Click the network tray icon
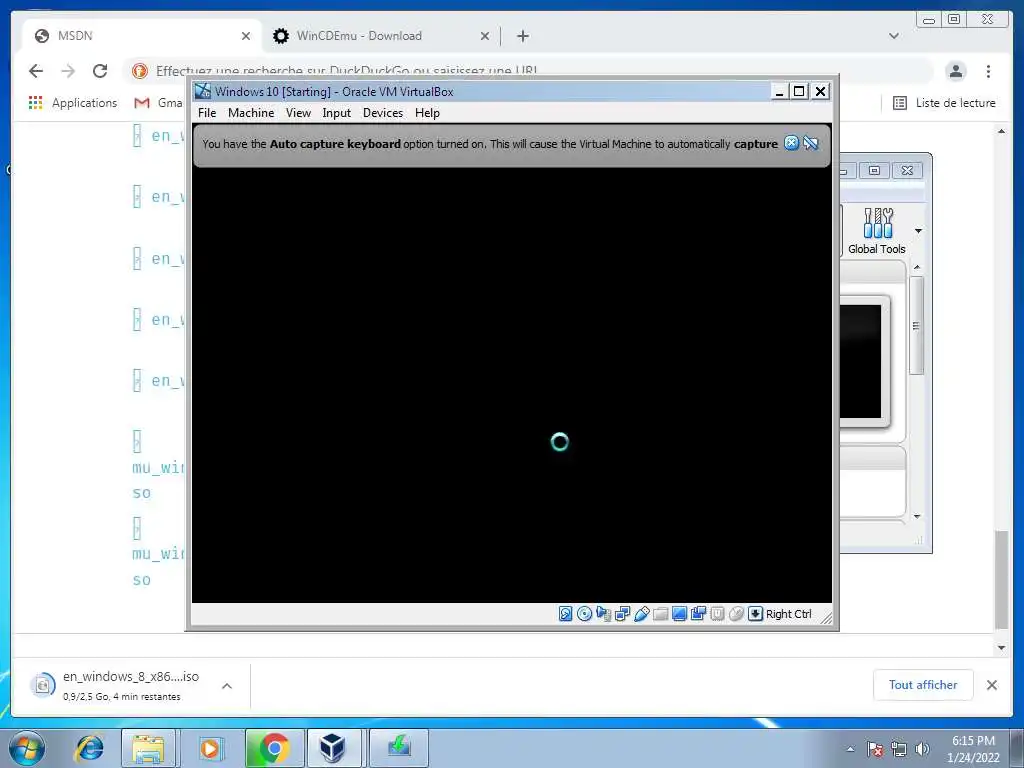This screenshot has width=1024, height=768. 899,749
